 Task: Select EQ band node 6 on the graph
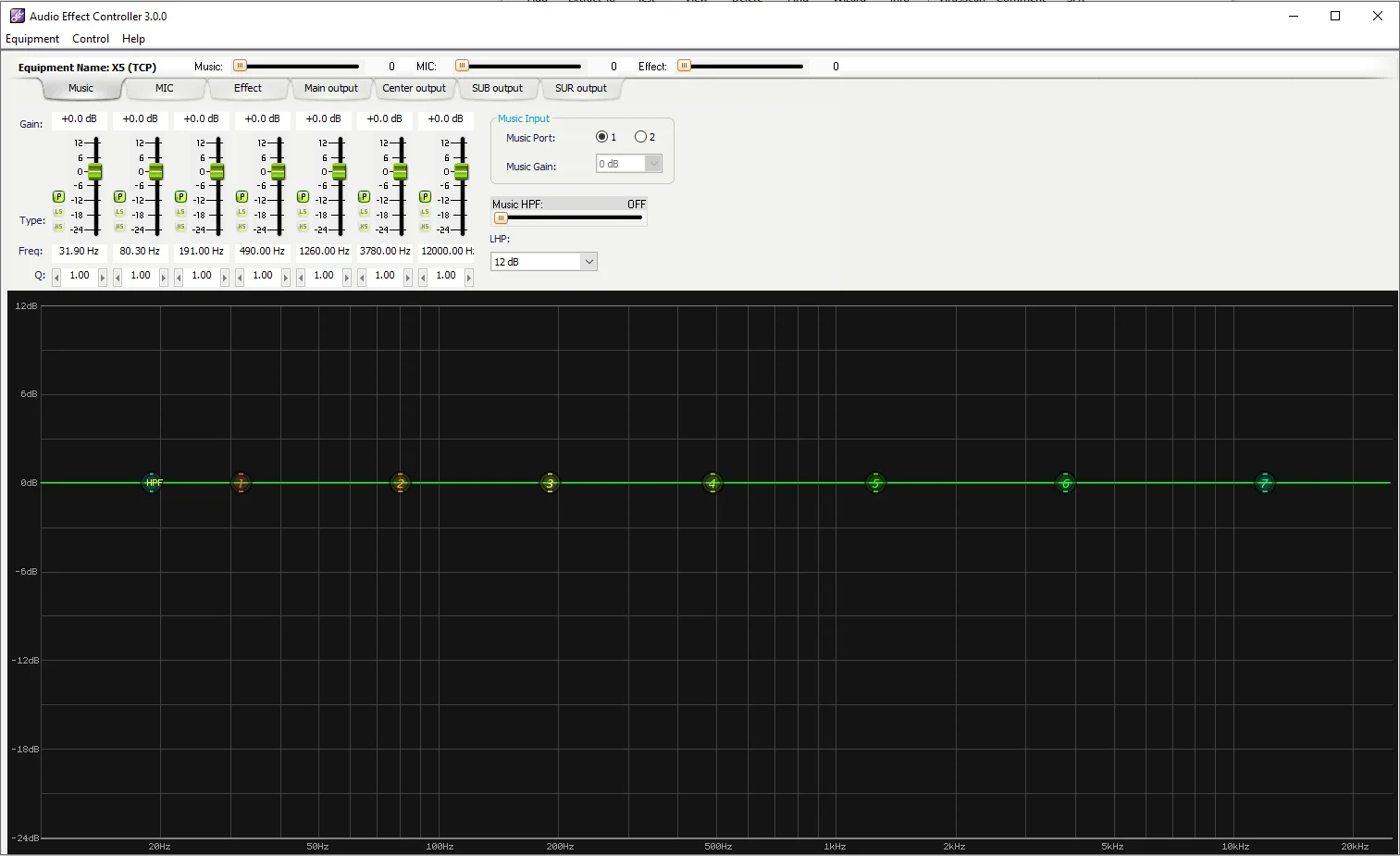click(x=1065, y=483)
